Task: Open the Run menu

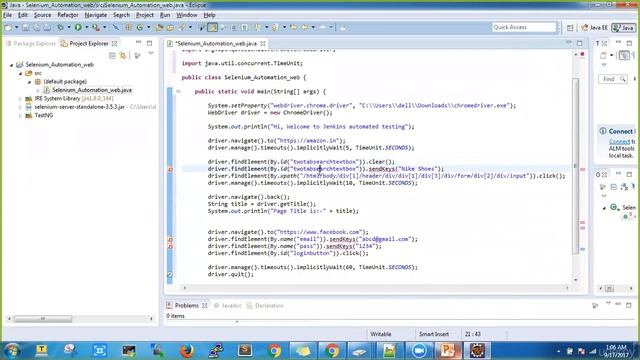Action: click(x=165, y=15)
